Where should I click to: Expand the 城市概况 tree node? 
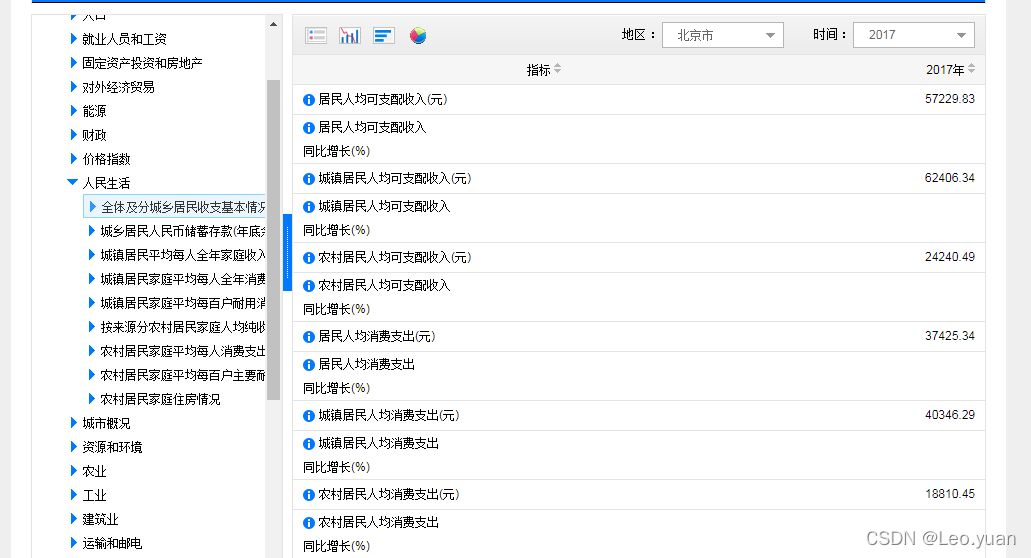74,423
